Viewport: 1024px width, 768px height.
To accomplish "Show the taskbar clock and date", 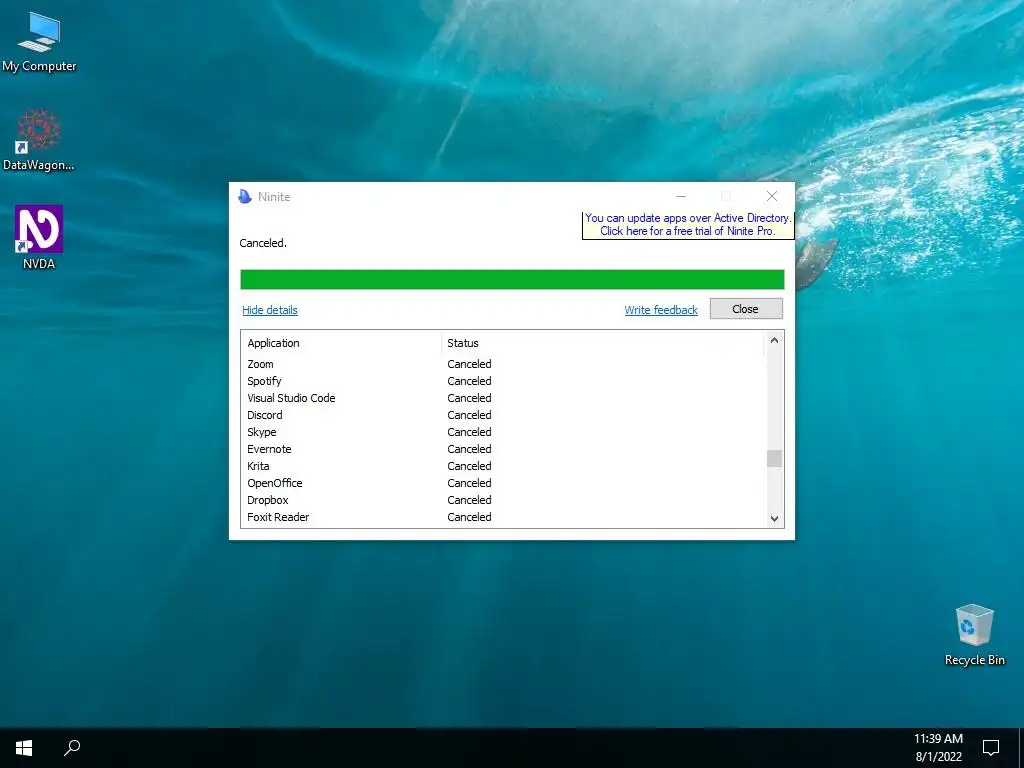I will pyautogui.click(x=938, y=748).
